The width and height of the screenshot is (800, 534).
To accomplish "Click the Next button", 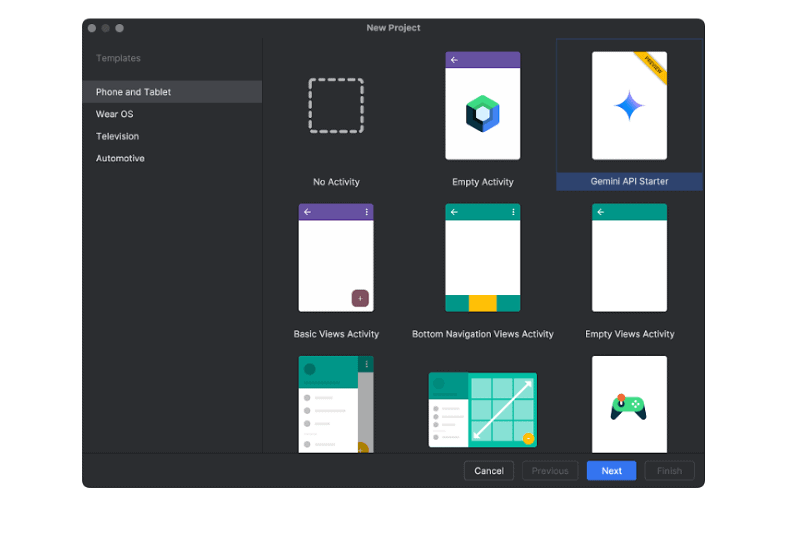I will pyautogui.click(x=611, y=471).
